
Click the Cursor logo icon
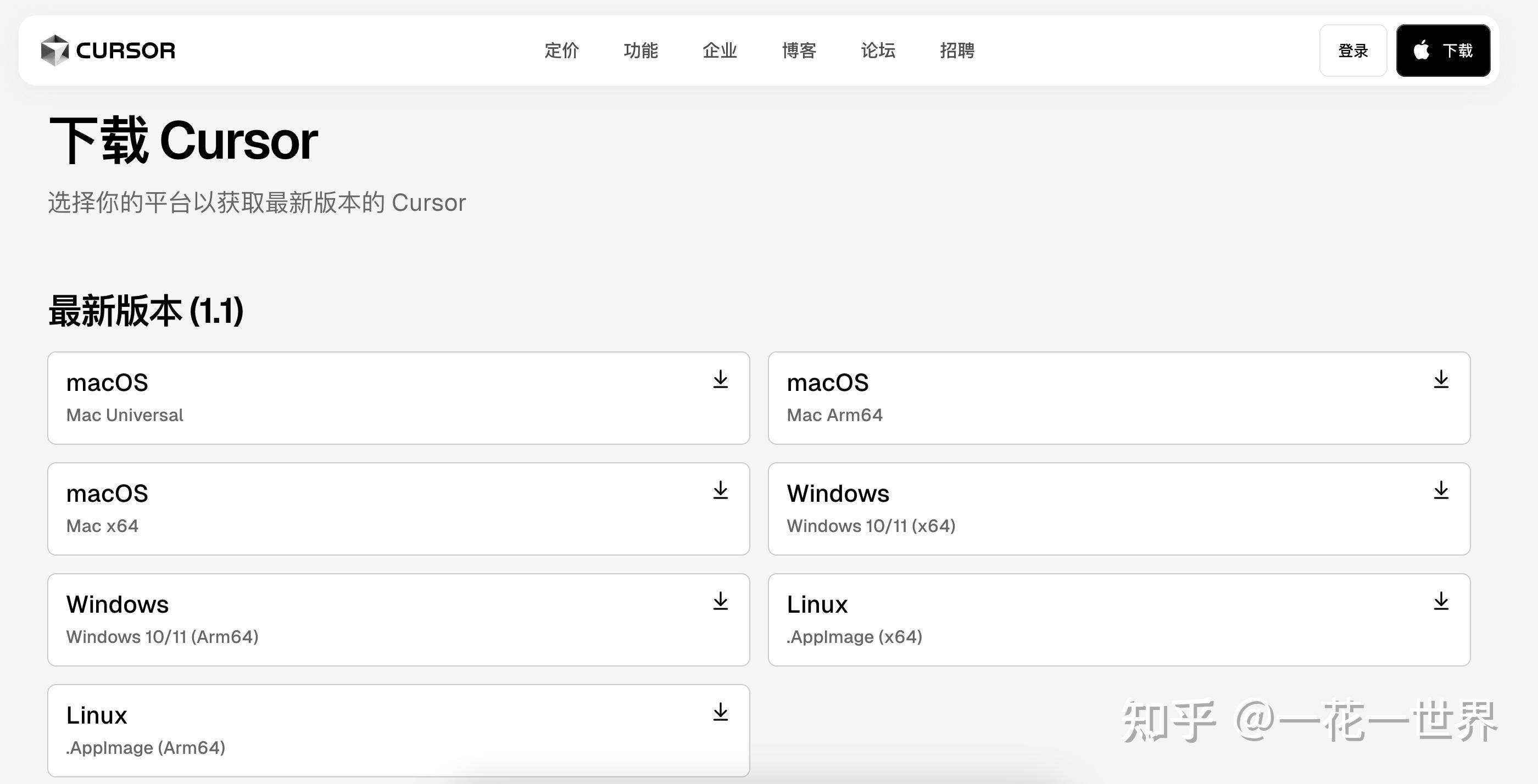55,50
